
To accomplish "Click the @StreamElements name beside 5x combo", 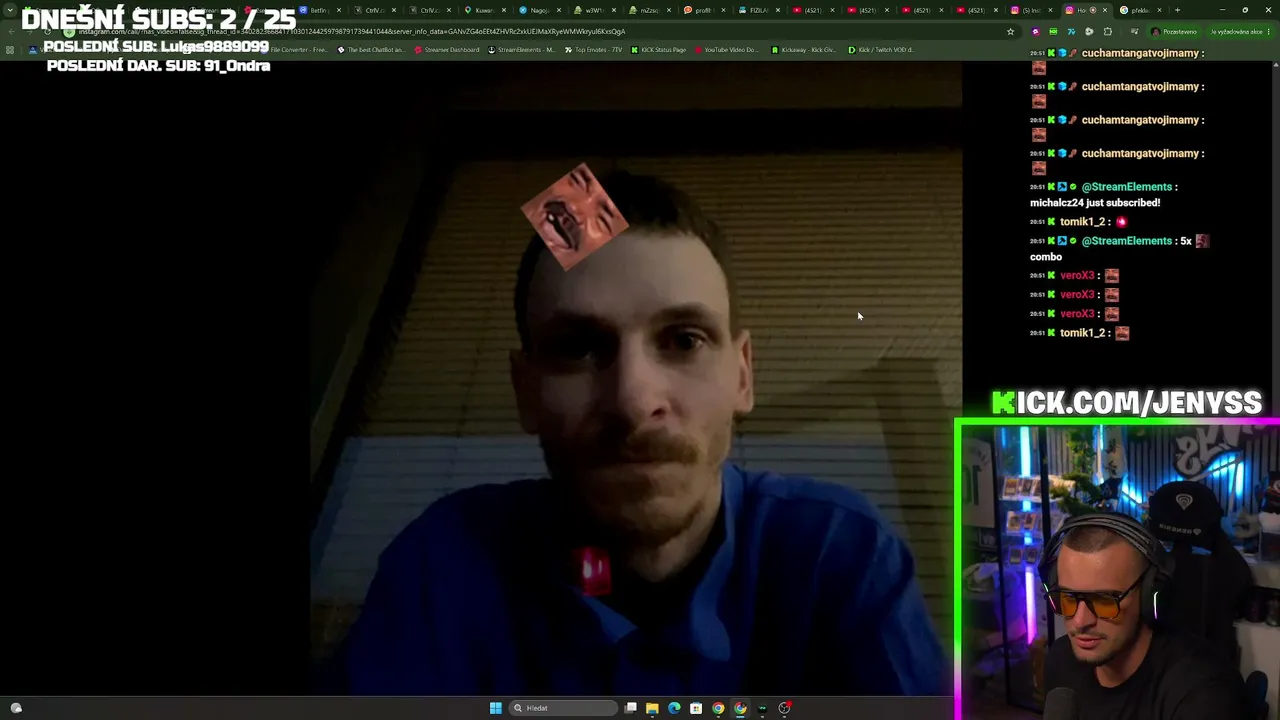I will point(1127,241).
